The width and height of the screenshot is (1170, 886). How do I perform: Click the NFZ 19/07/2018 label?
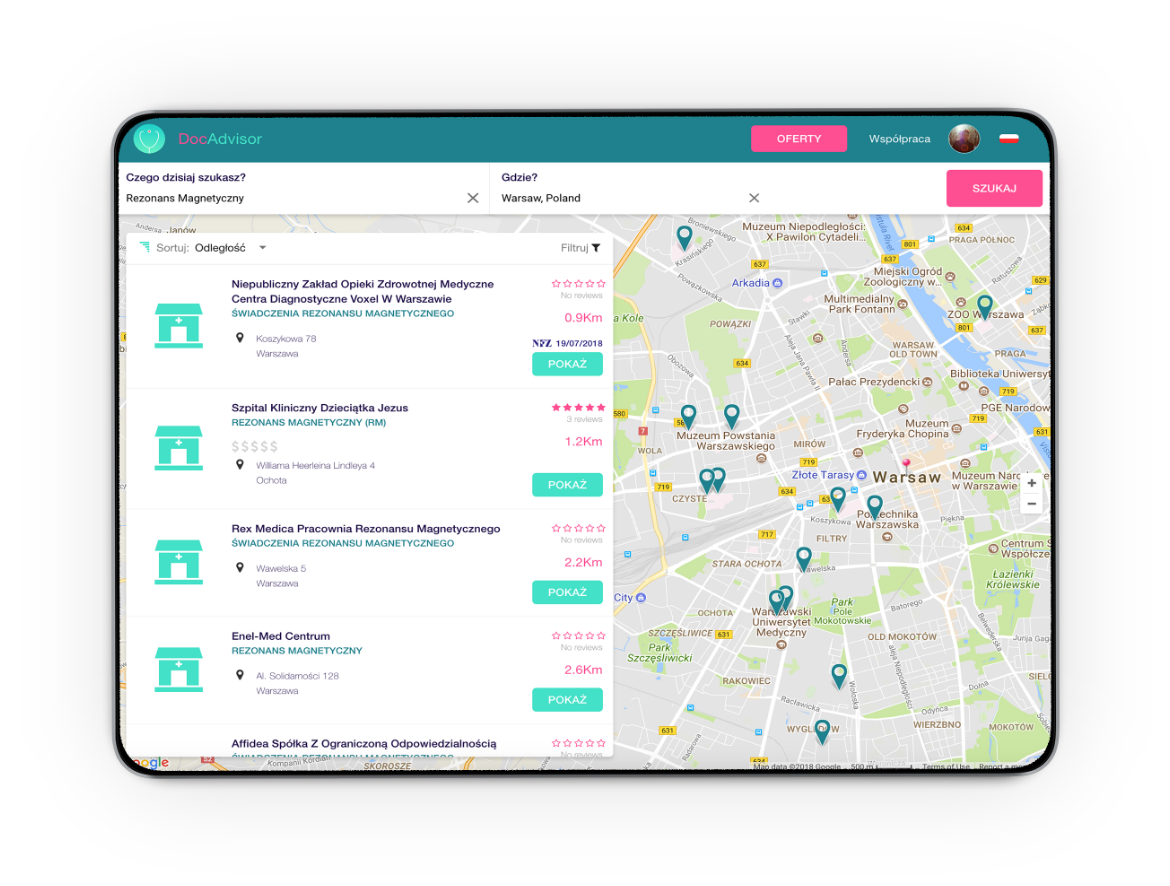pyautogui.click(x=567, y=343)
